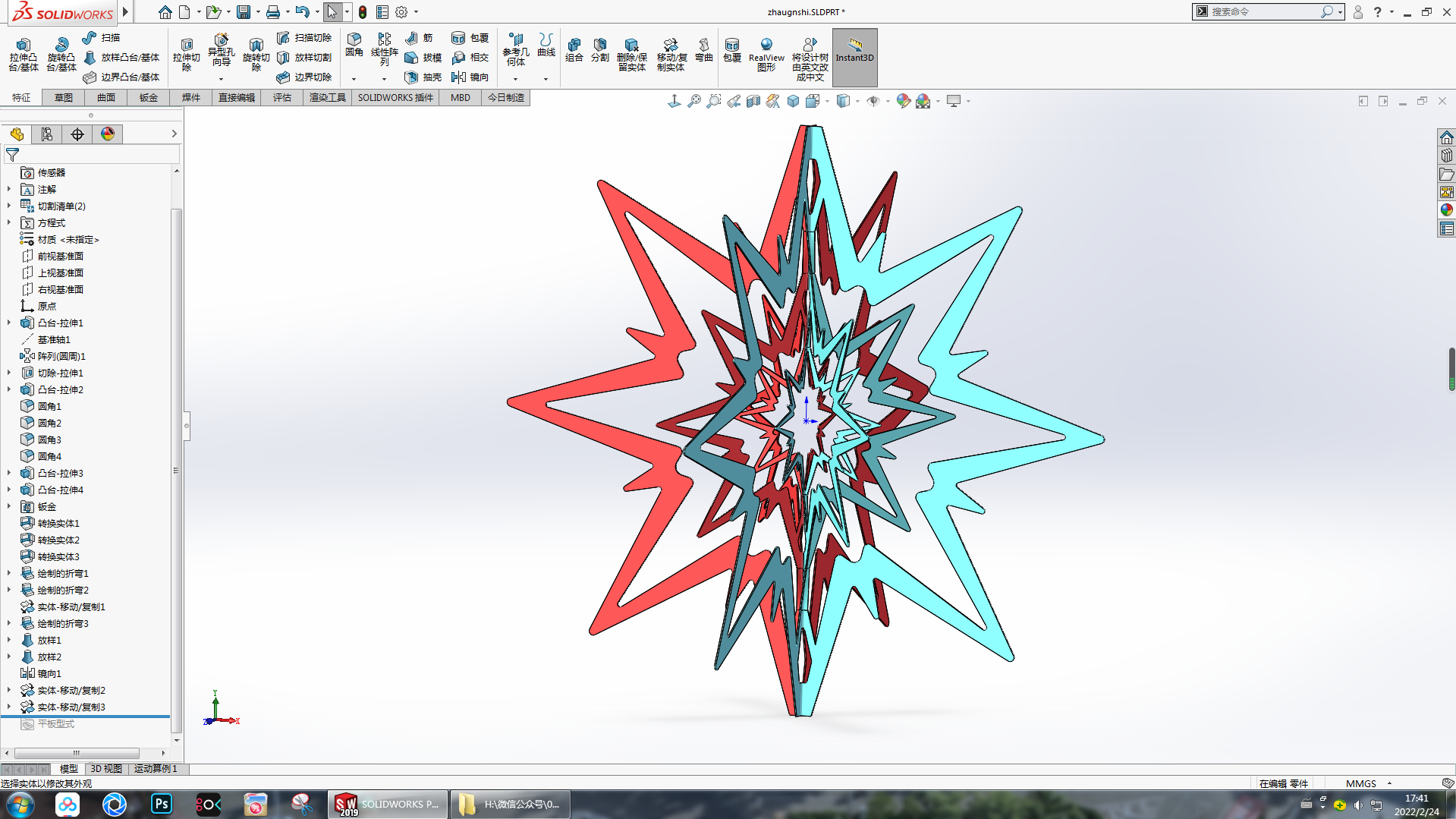The height and width of the screenshot is (819, 1456).
Task: Click the Swept Boss tool (扫描)
Action: (x=101, y=37)
